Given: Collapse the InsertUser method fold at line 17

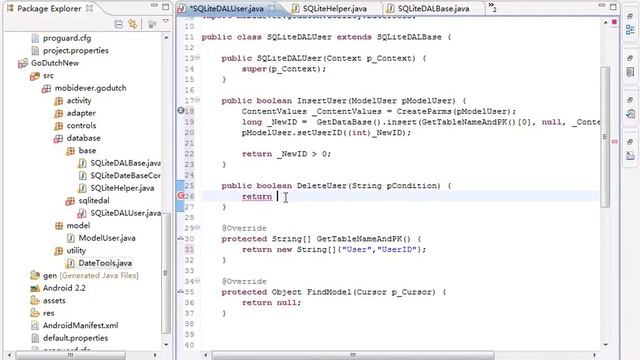Looking at the screenshot, I should pos(198,100).
